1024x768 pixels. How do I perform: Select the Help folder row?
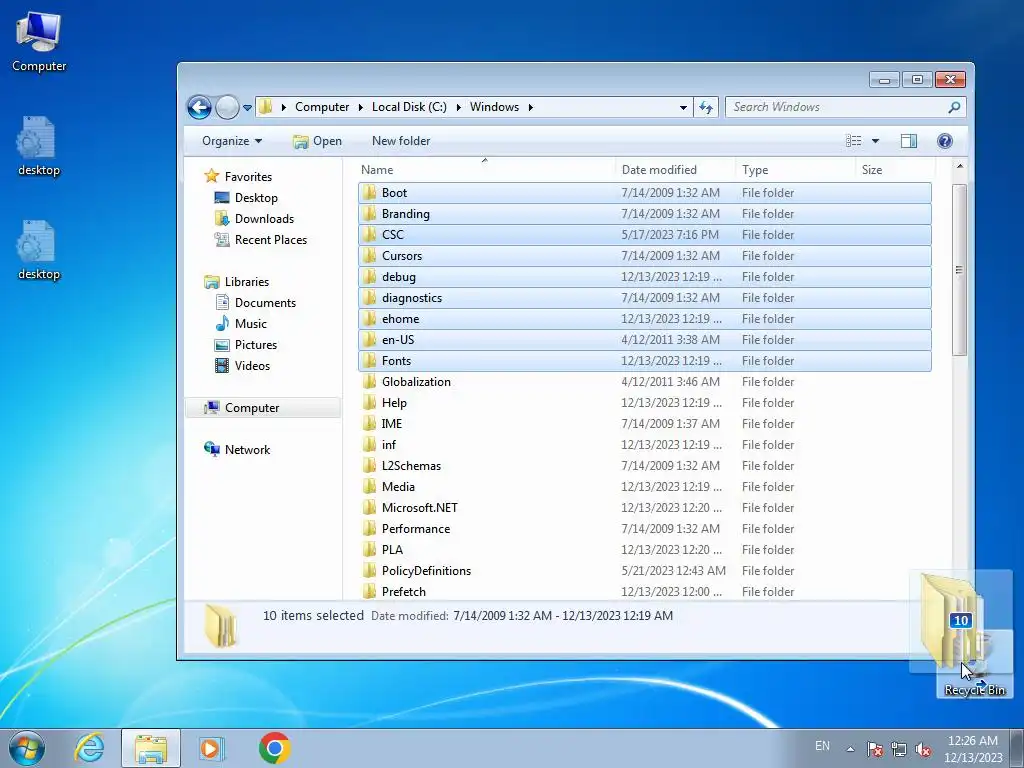click(x=645, y=403)
